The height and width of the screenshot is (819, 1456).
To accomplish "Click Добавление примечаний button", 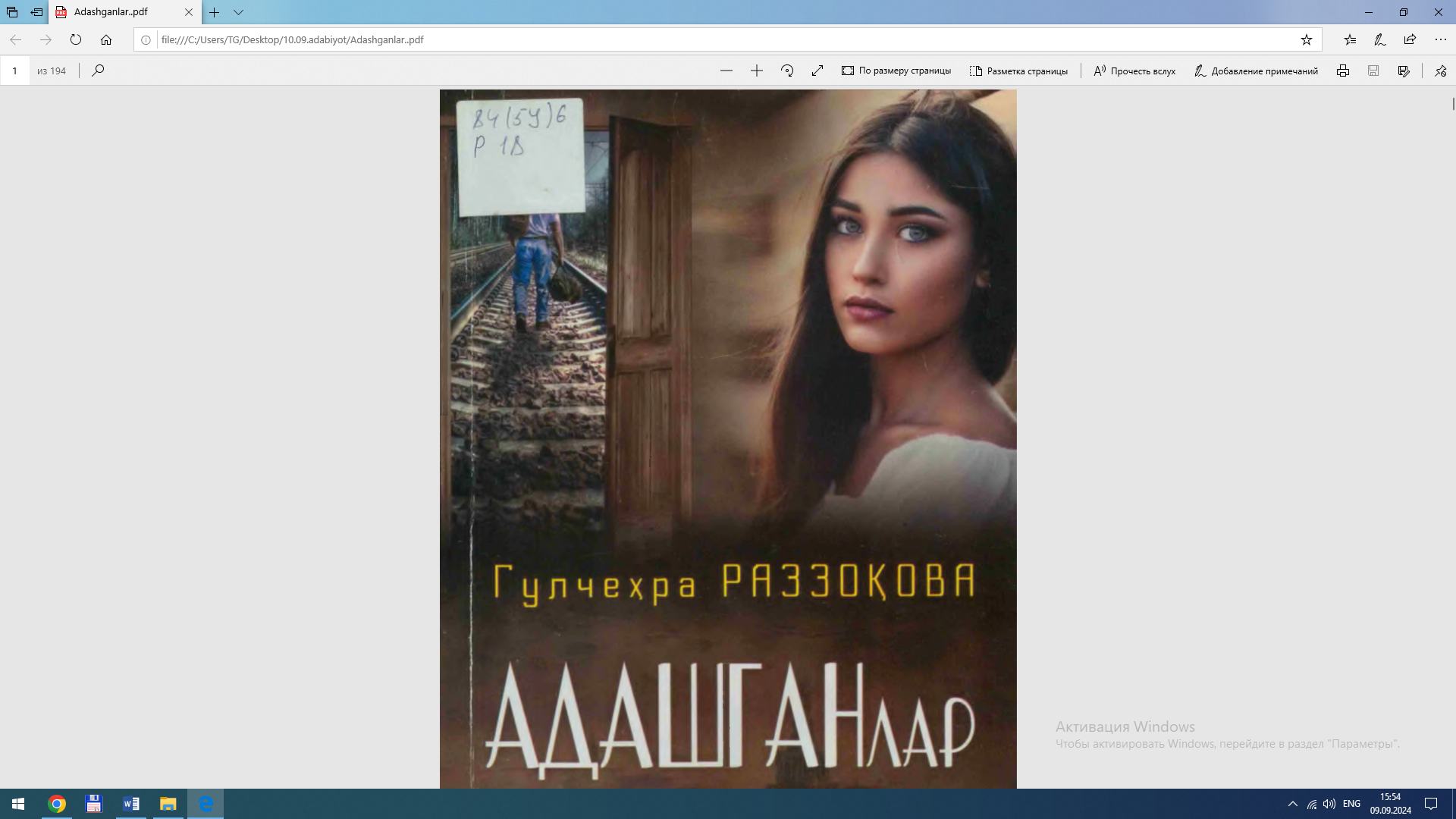I will point(1256,71).
